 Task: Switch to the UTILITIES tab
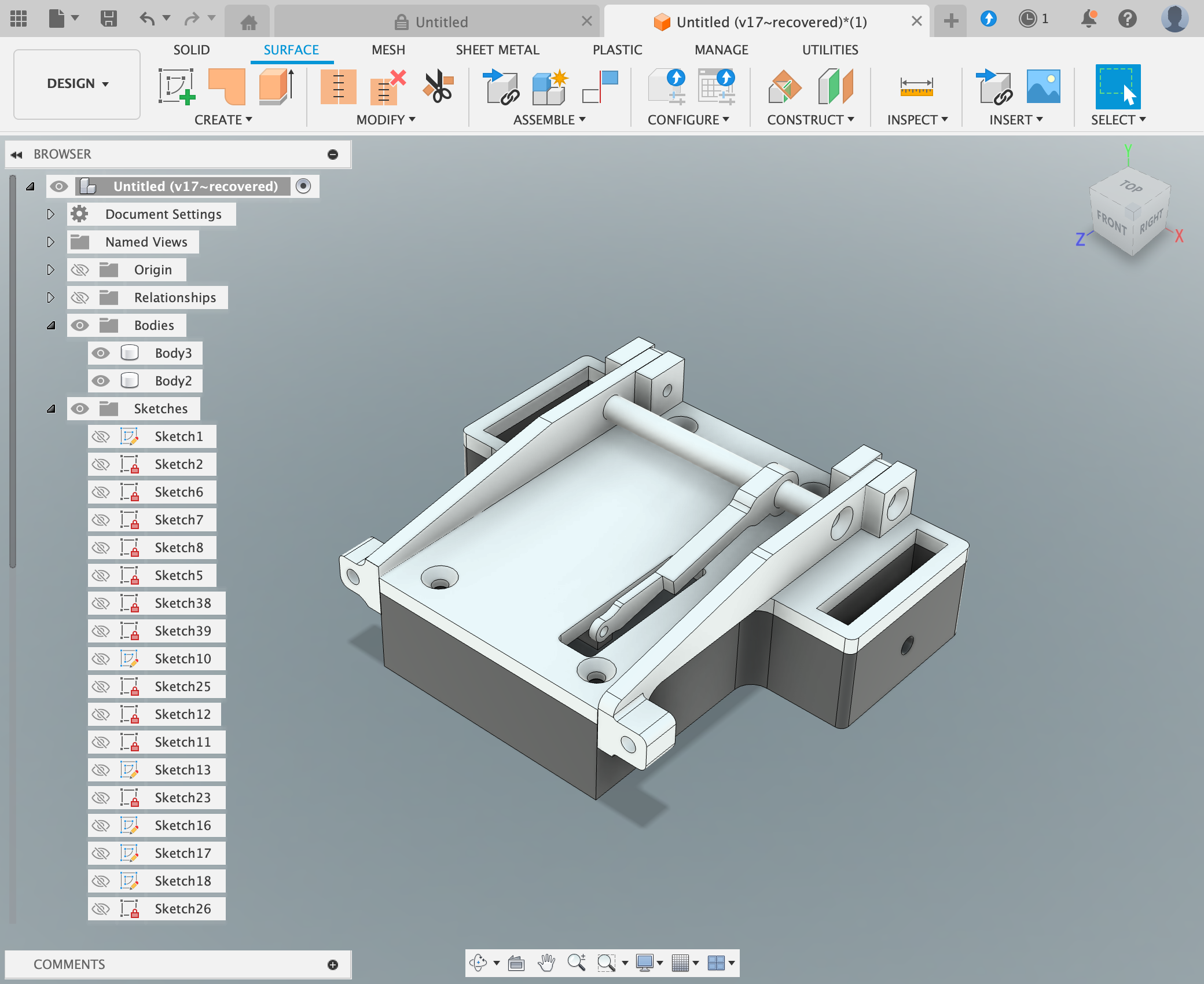(830, 50)
